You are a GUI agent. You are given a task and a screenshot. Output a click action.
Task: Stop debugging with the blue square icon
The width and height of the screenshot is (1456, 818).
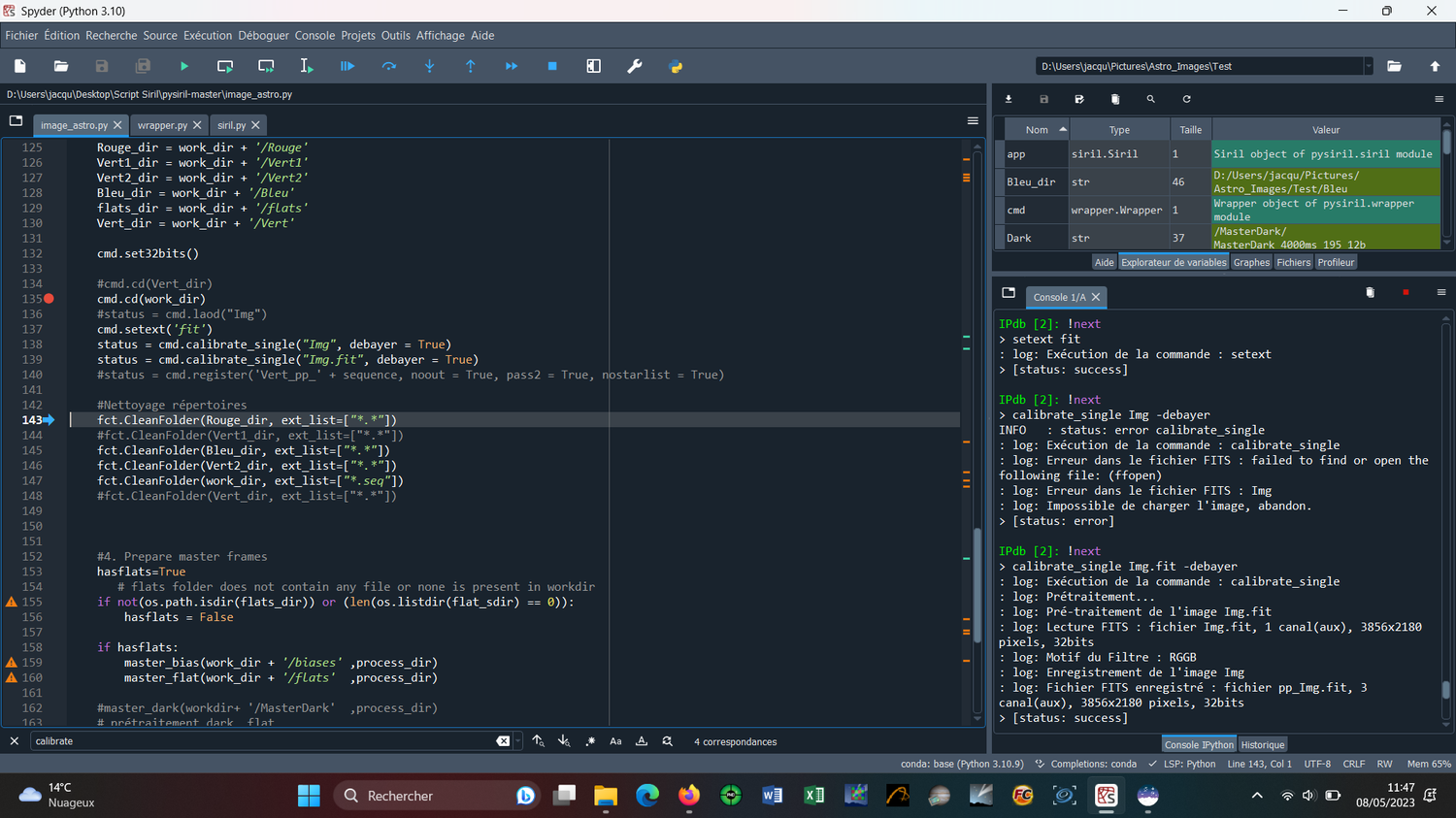(552, 66)
